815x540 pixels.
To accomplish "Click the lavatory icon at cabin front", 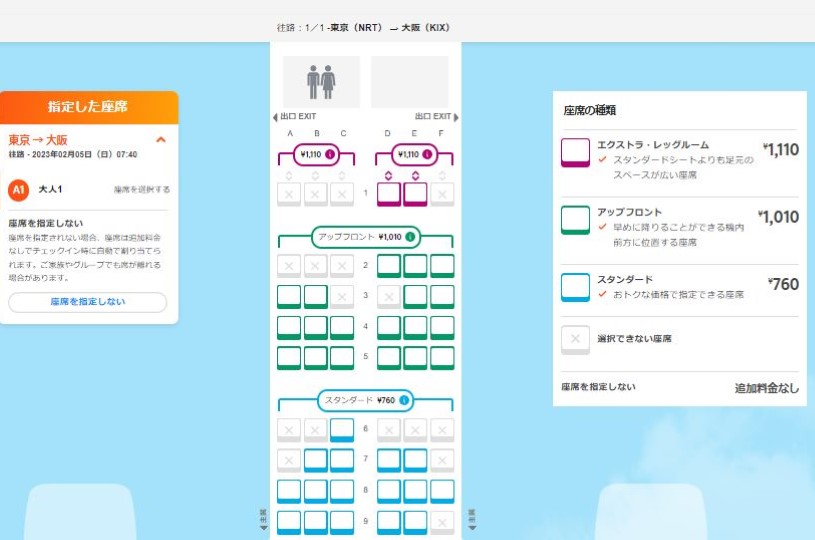I will [x=321, y=82].
